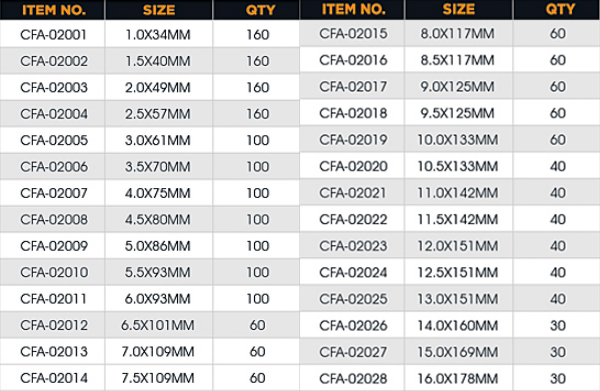600x391 pixels.
Task: Select size 5.5X93MM
Action: tap(158, 272)
